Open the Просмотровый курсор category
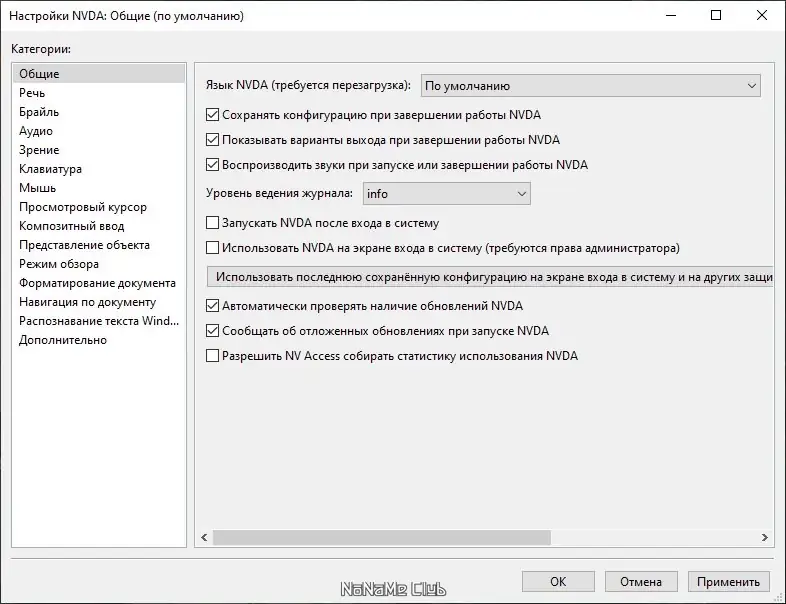 point(99,207)
